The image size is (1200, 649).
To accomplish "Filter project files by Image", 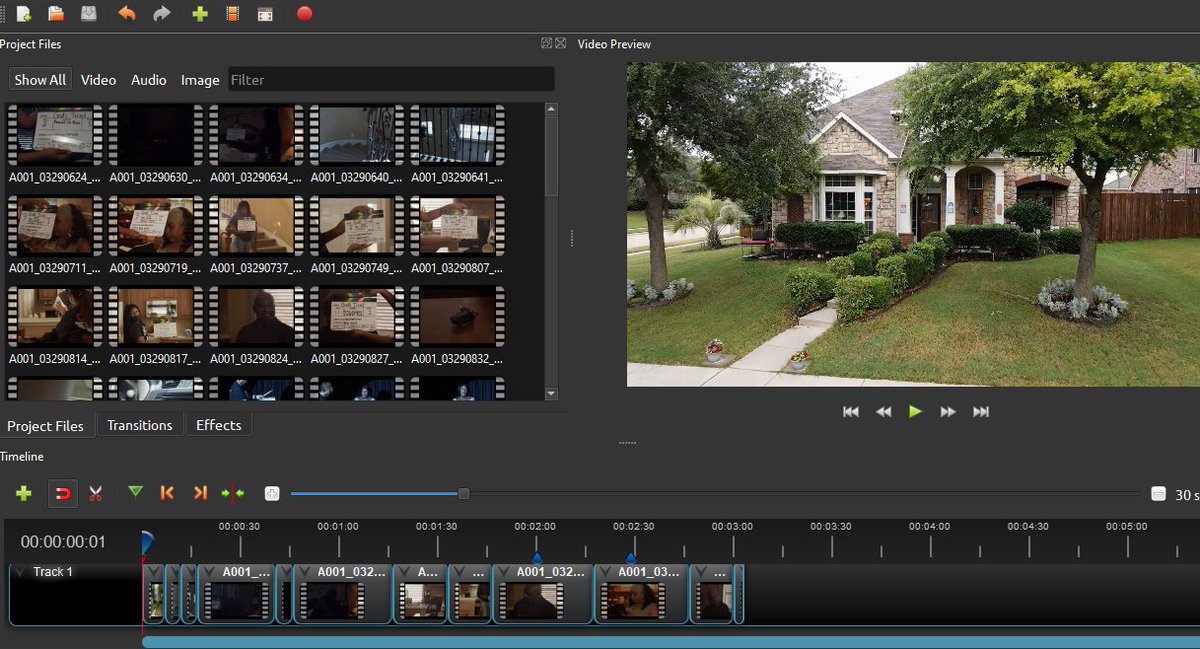I will (x=200, y=80).
